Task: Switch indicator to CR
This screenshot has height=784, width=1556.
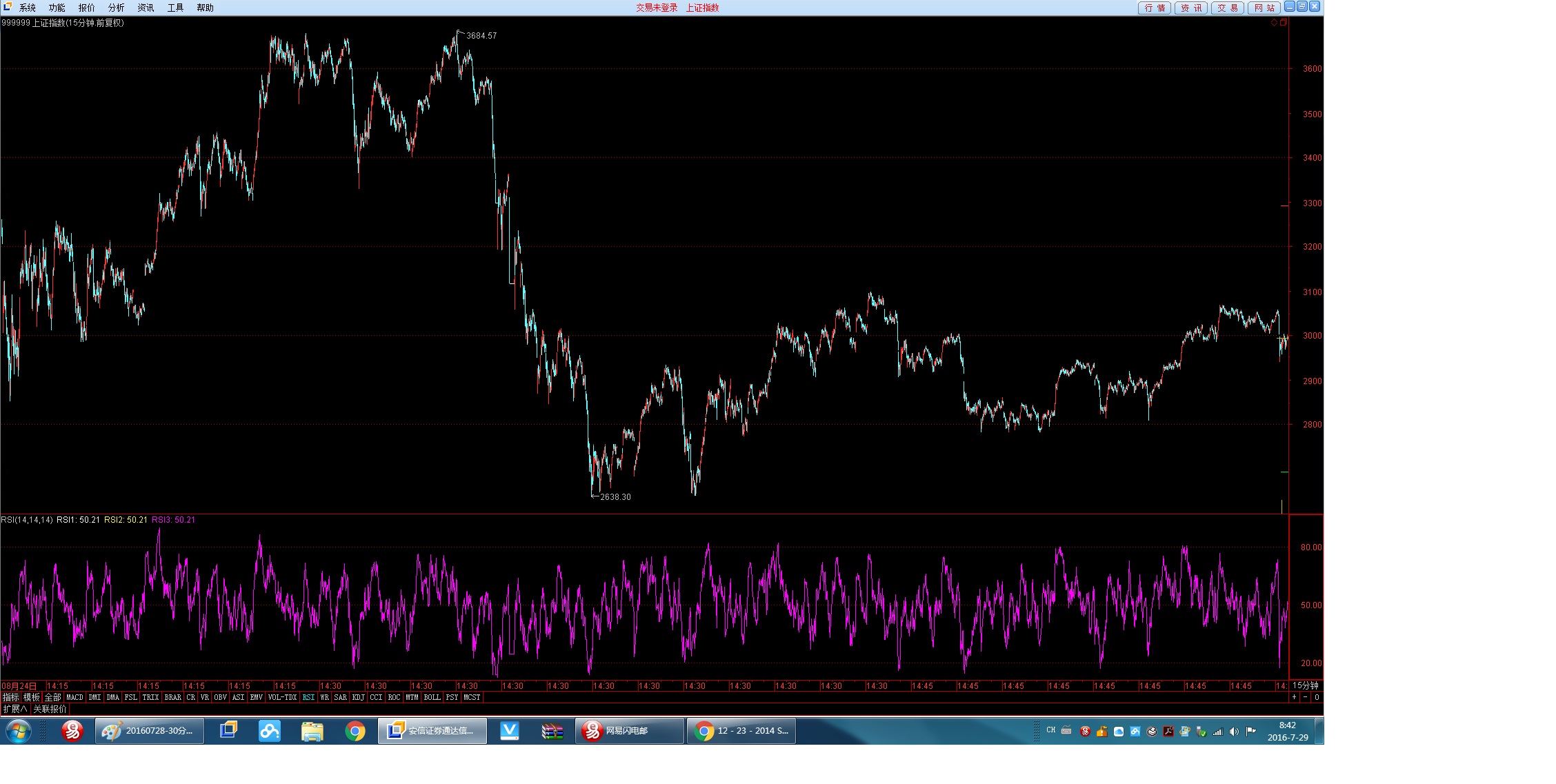Action: [x=191, y=697]
